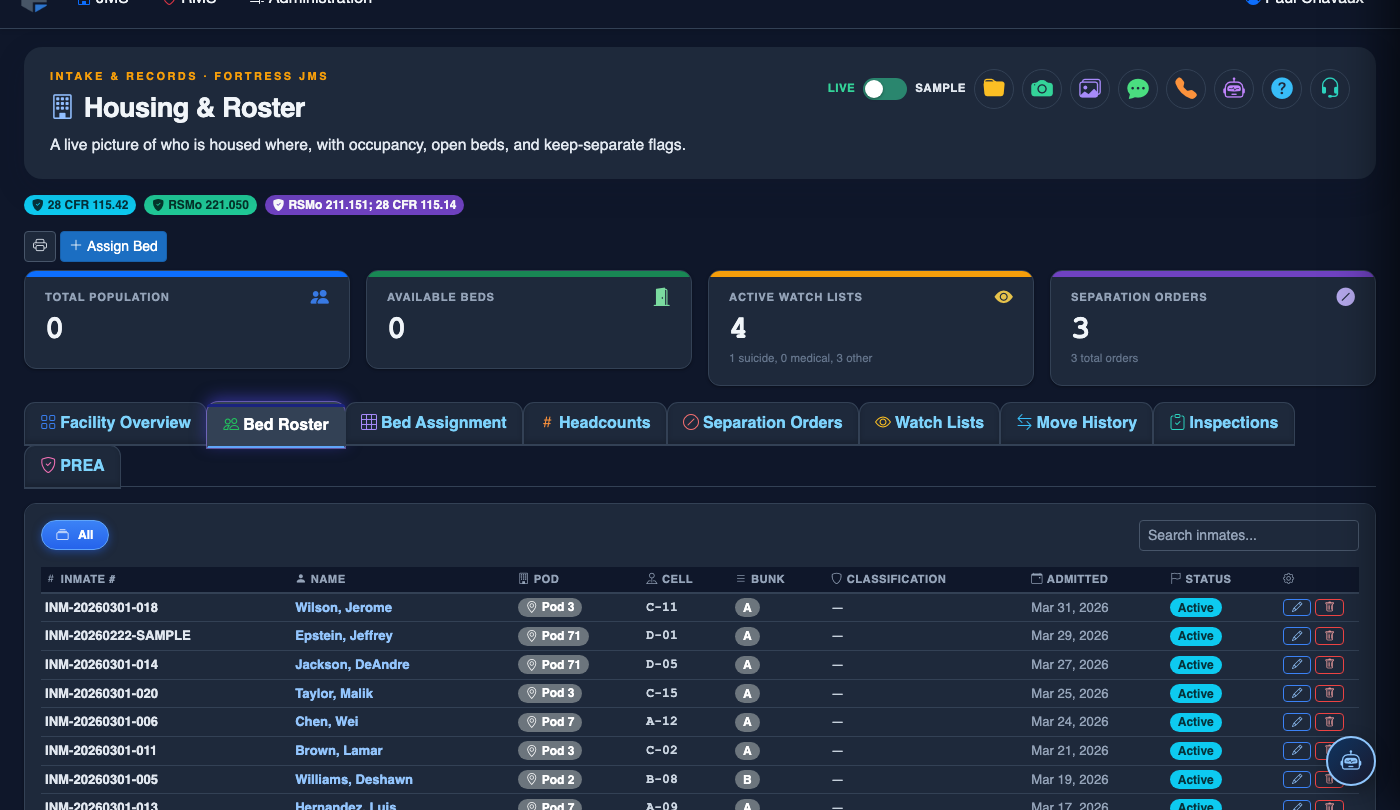Sort by the Admitted column header
Image resolution: width=1400 pixels, height=810 pixels.
[x=1069, y=579]
